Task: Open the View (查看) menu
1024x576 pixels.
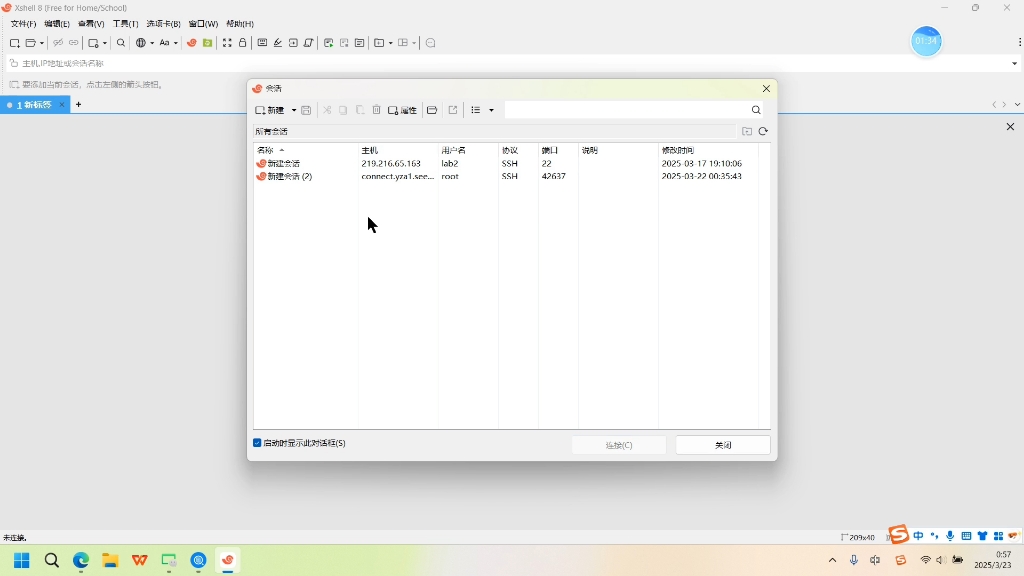Action: click(x=91, y=24)
